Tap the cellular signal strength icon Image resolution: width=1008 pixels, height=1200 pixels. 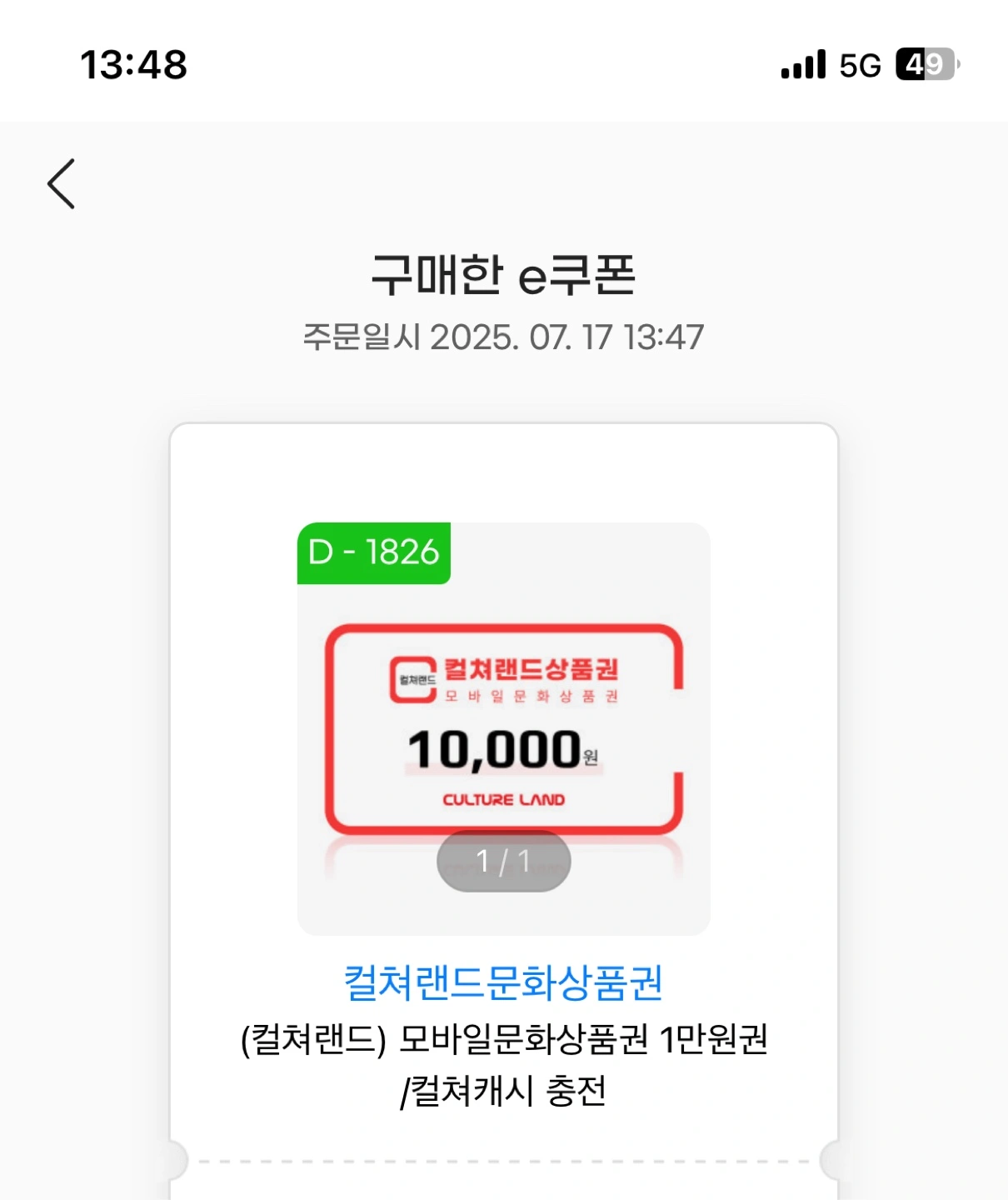(803, 64)
